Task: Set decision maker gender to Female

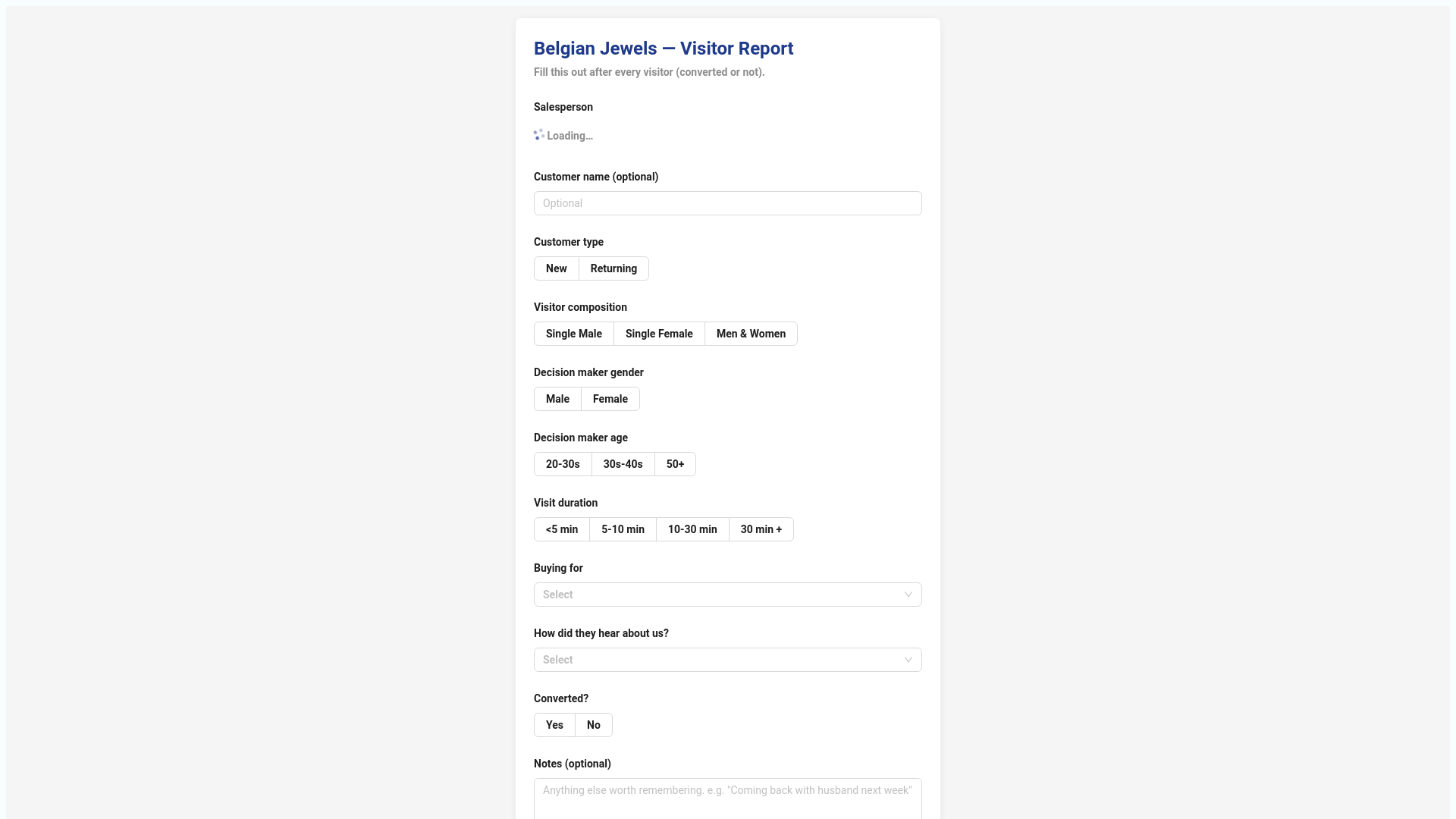Action: [610, 399]
